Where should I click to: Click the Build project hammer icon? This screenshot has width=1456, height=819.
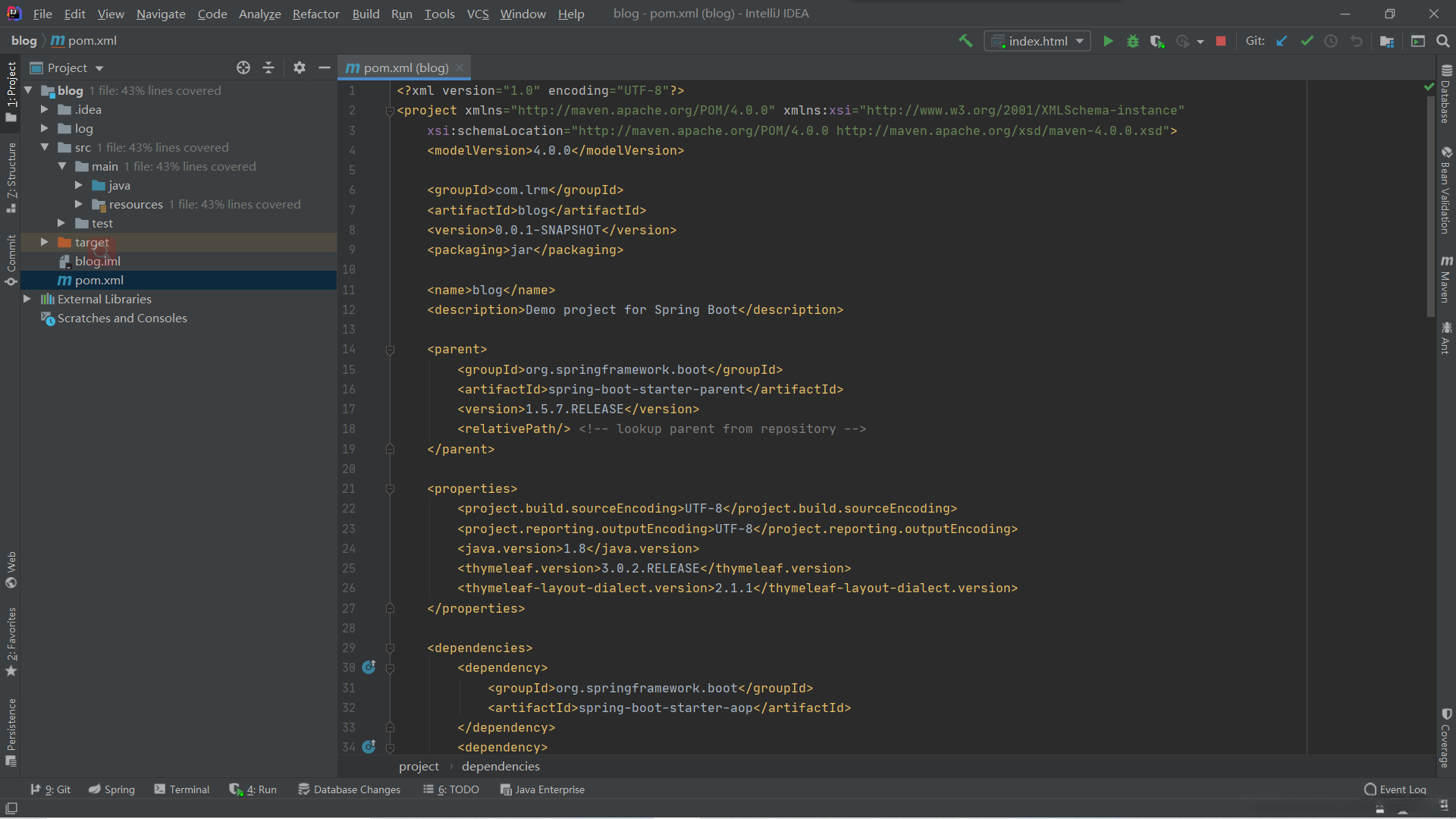[x=965, y=41]
